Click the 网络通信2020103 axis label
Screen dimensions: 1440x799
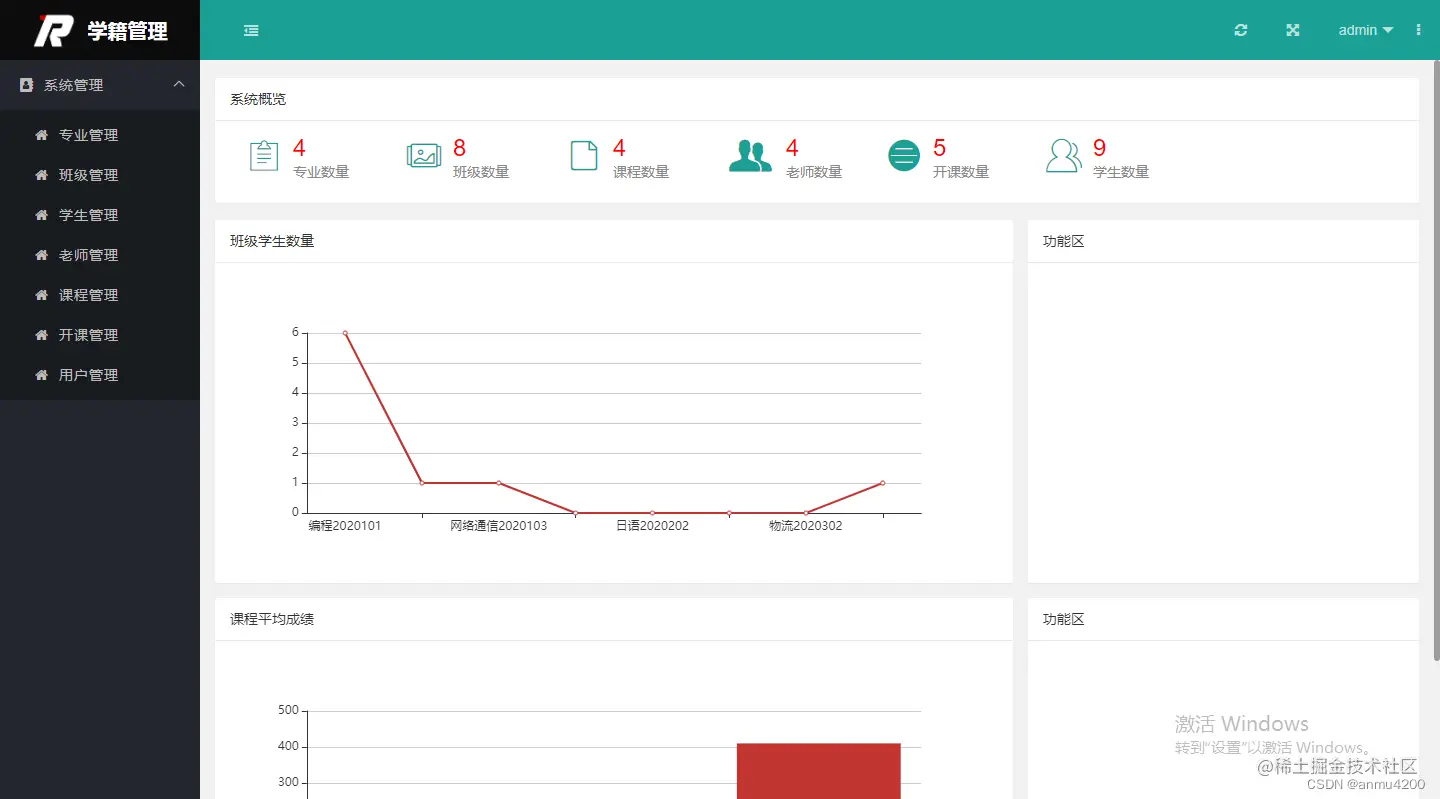(499, 526)
